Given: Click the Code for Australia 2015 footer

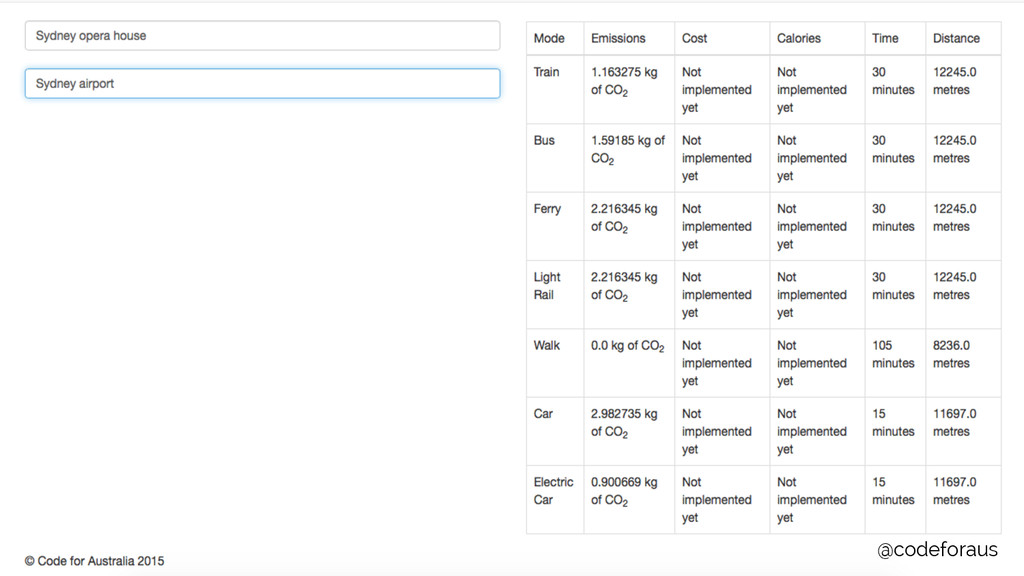Looking at the screenshot, I should 95,561.
